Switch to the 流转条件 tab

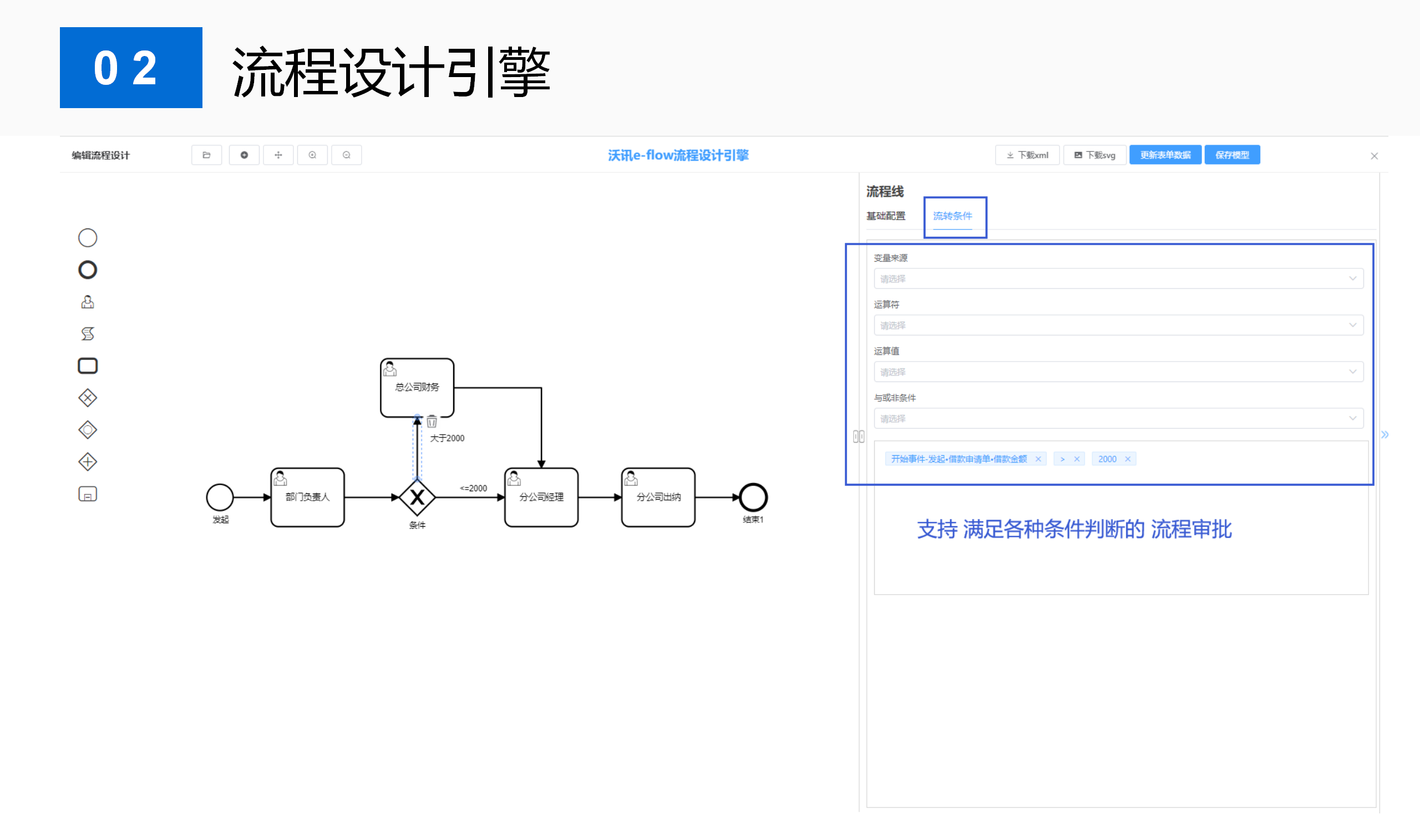coord(952,216)
